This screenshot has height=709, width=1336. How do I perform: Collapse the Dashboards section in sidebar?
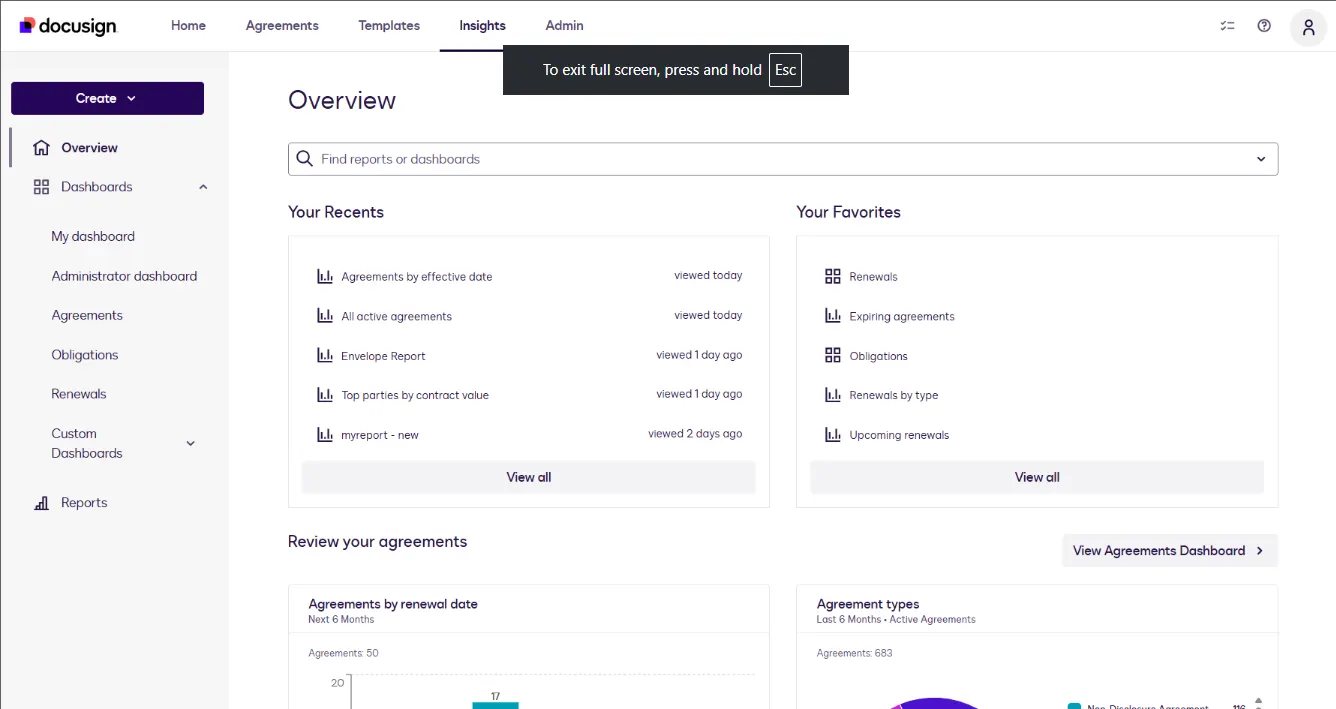pyautogui.click(x=203, y=187)
